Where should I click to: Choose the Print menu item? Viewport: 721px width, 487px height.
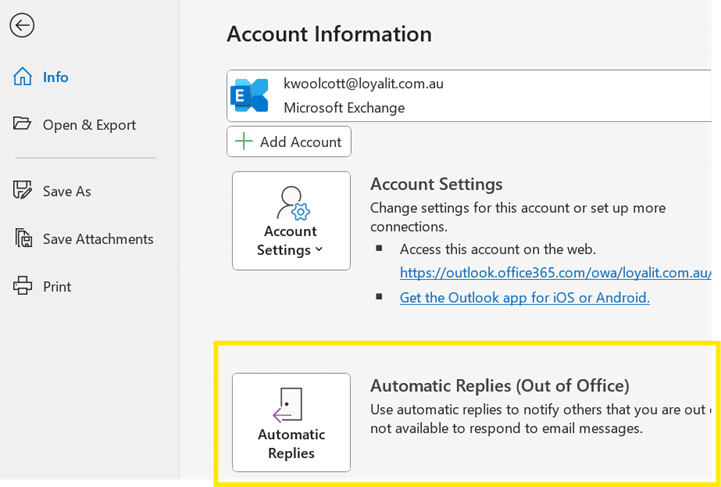(x=57, y=287)
